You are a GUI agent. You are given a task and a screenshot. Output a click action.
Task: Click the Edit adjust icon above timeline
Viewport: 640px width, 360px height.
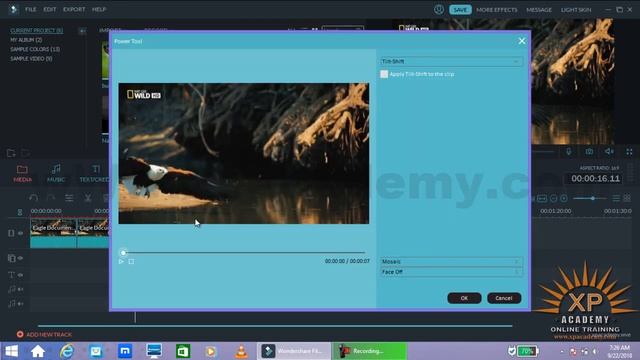[69, 198]
